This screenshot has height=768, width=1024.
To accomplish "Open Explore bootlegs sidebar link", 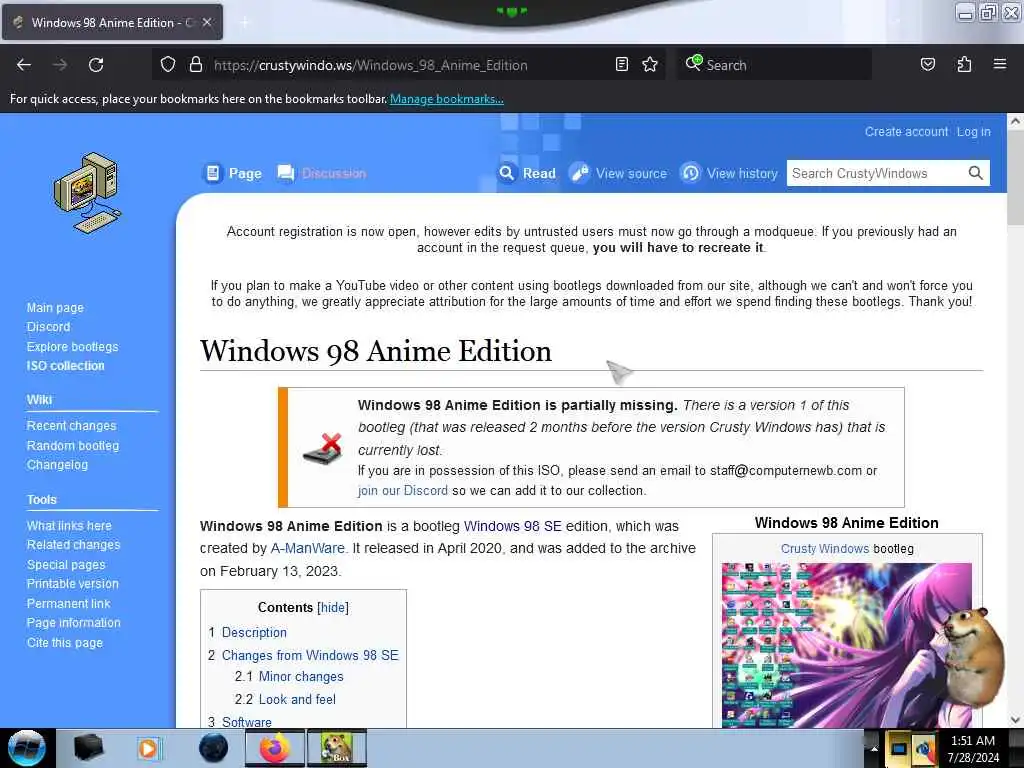I will tap(72, 346).
